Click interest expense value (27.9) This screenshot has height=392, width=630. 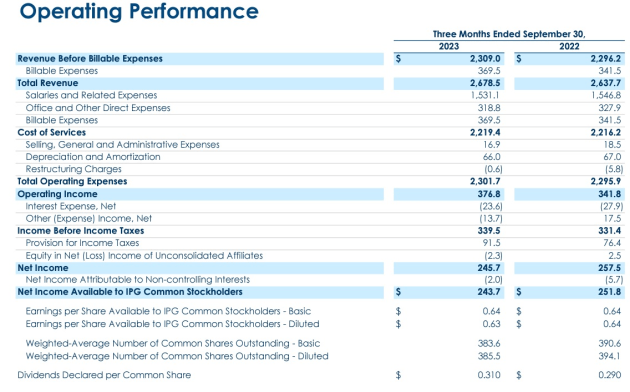click(612, 206)
